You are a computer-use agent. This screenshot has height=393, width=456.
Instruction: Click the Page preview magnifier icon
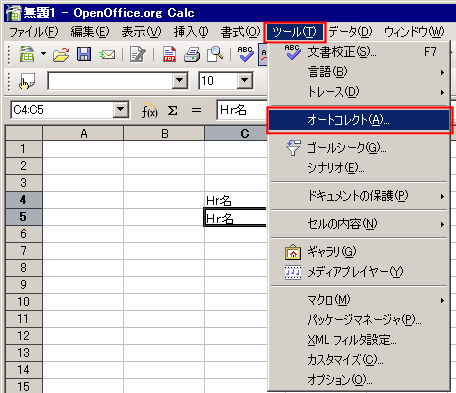pos(215,54)
